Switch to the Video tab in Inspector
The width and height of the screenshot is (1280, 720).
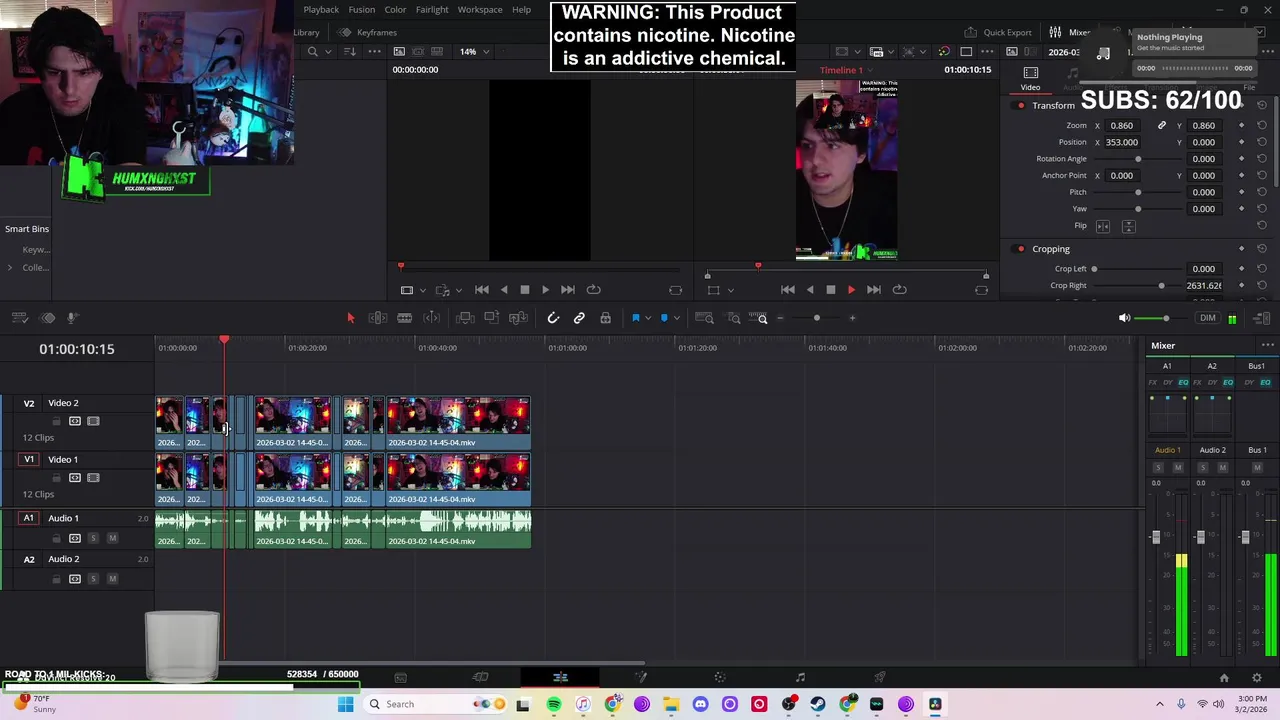point(1030,78)
